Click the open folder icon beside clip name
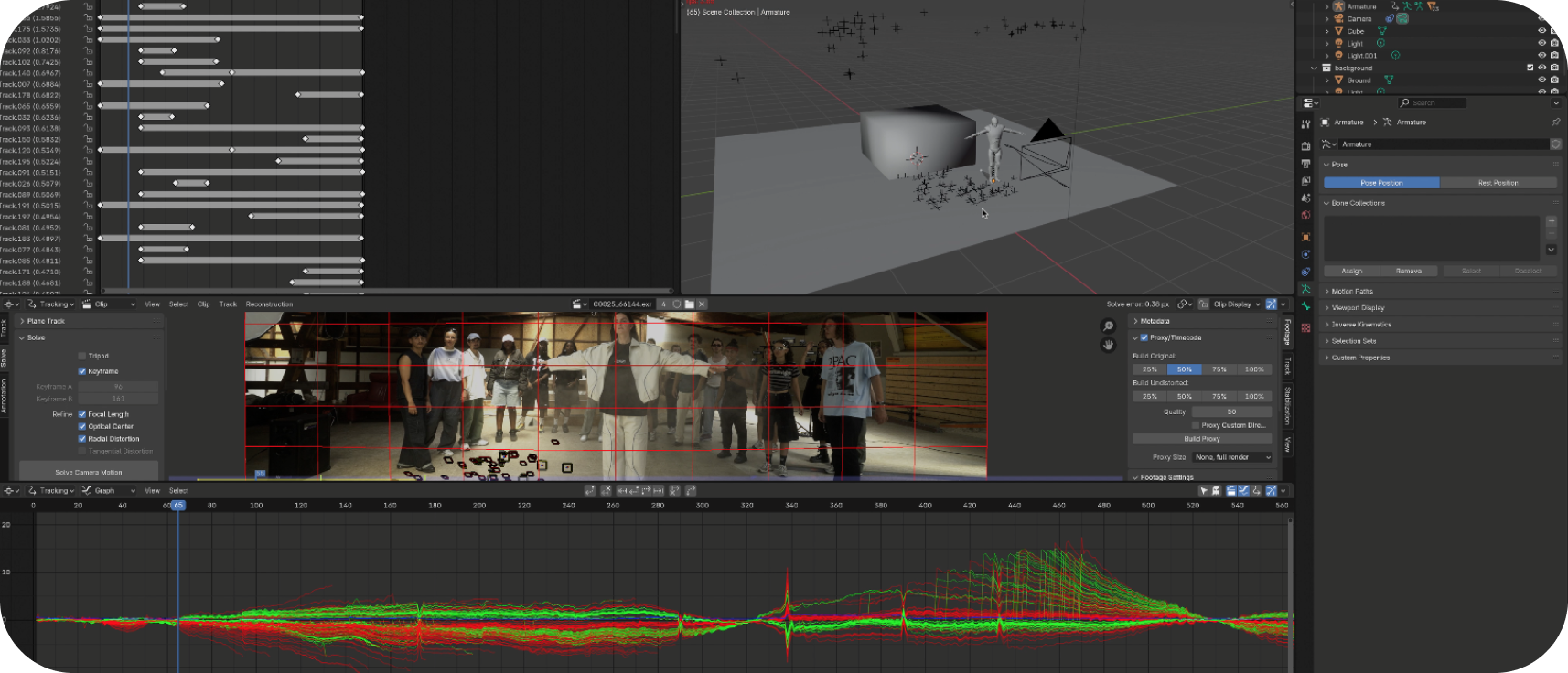This screenshot has height=673, width=1568. pos(690,304)
